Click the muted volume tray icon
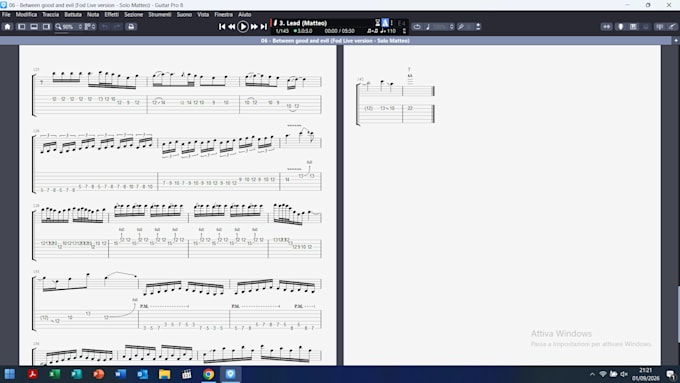This screenshot has width=680, height=383. click(x=624, y=374)
